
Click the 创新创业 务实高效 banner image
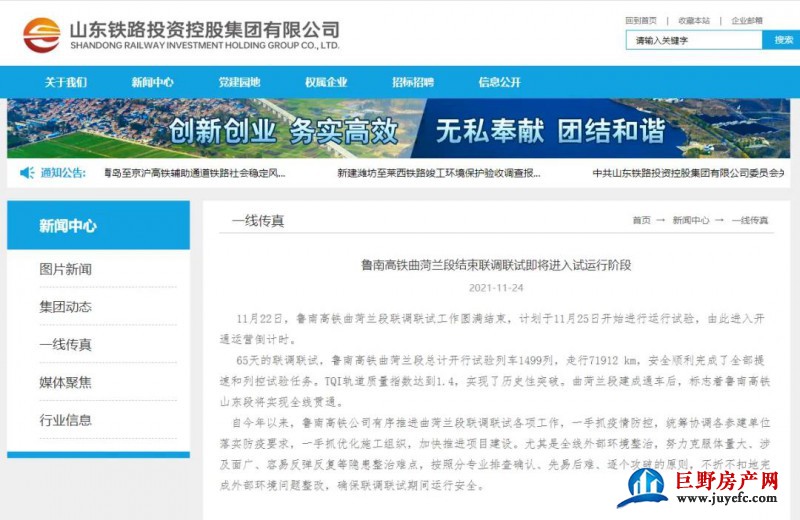pyautogui.click(x=398, y=128)
